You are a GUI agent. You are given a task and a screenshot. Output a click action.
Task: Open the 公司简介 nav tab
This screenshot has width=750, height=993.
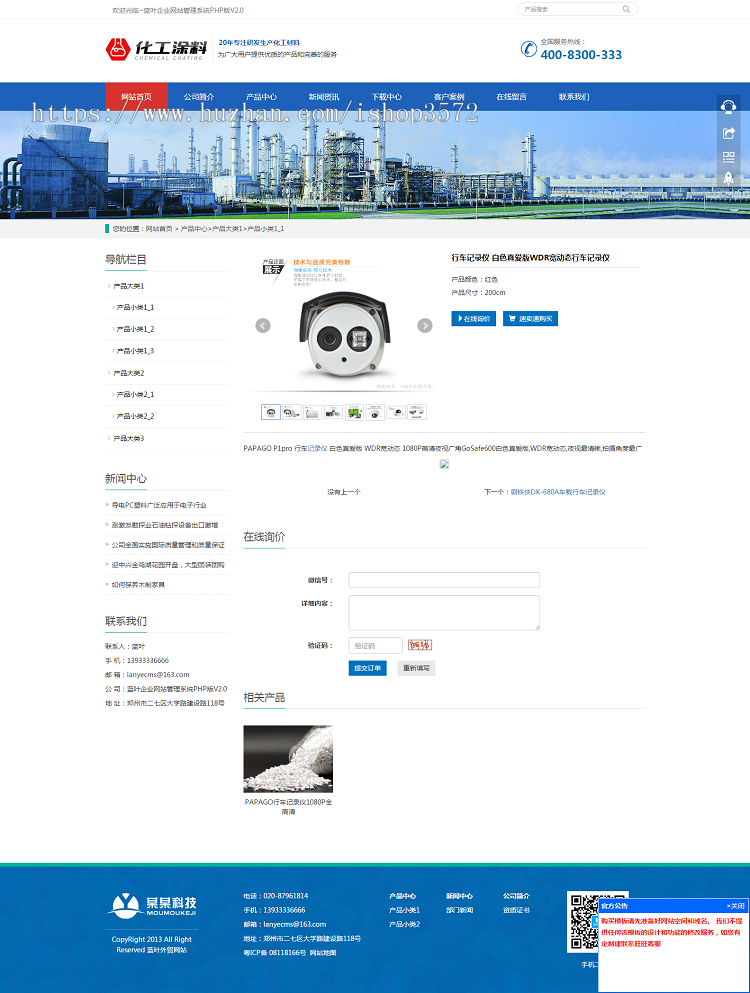pos(199,97)
